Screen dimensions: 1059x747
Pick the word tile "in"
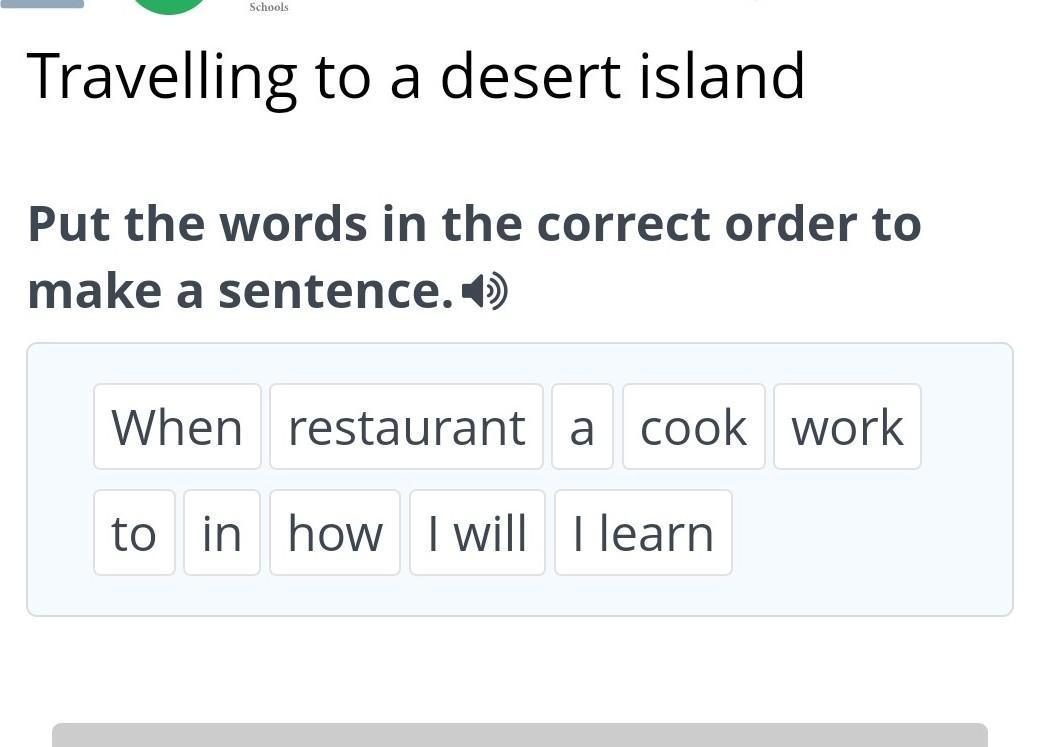[x=222, y=533]
